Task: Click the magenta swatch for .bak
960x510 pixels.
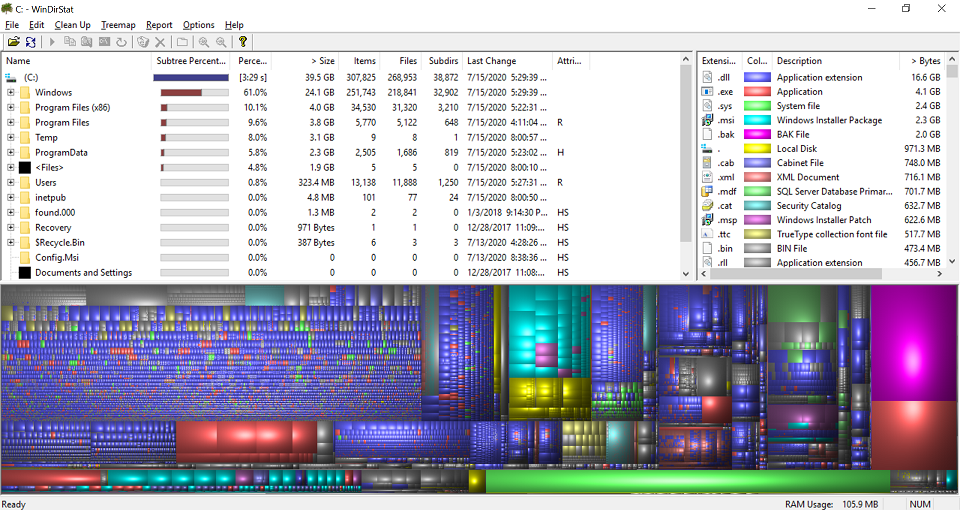Action: click(x=757, y=134)
